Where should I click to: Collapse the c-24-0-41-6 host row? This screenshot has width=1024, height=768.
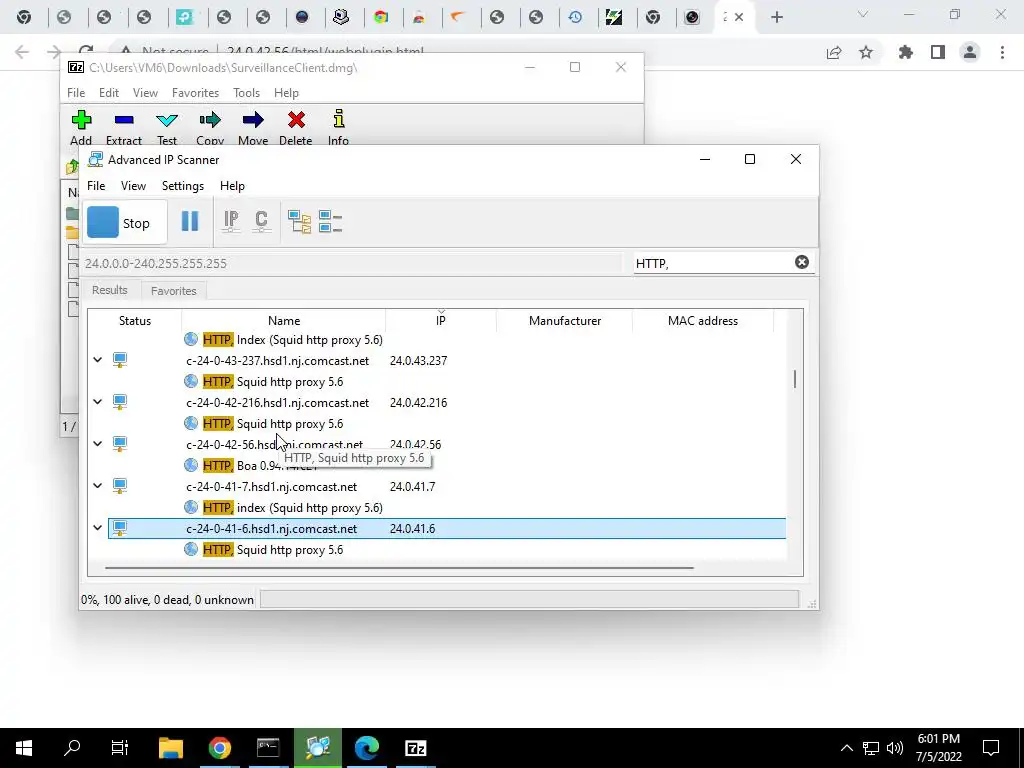[98, 528]
